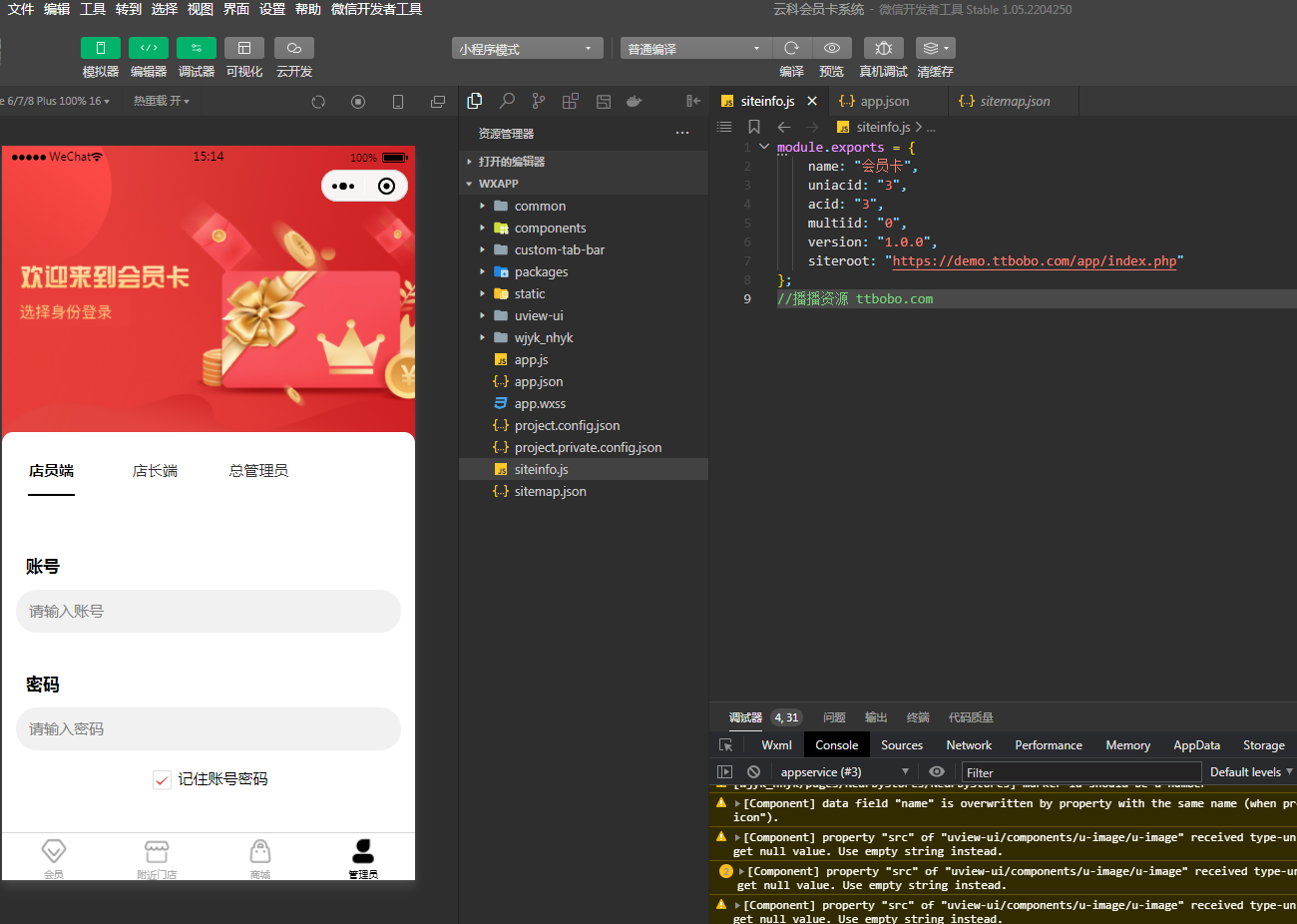The height and width of the screenshot is (924, 1297).
Task: Open the appservice context dropdown
Action: tap(844, 772)
